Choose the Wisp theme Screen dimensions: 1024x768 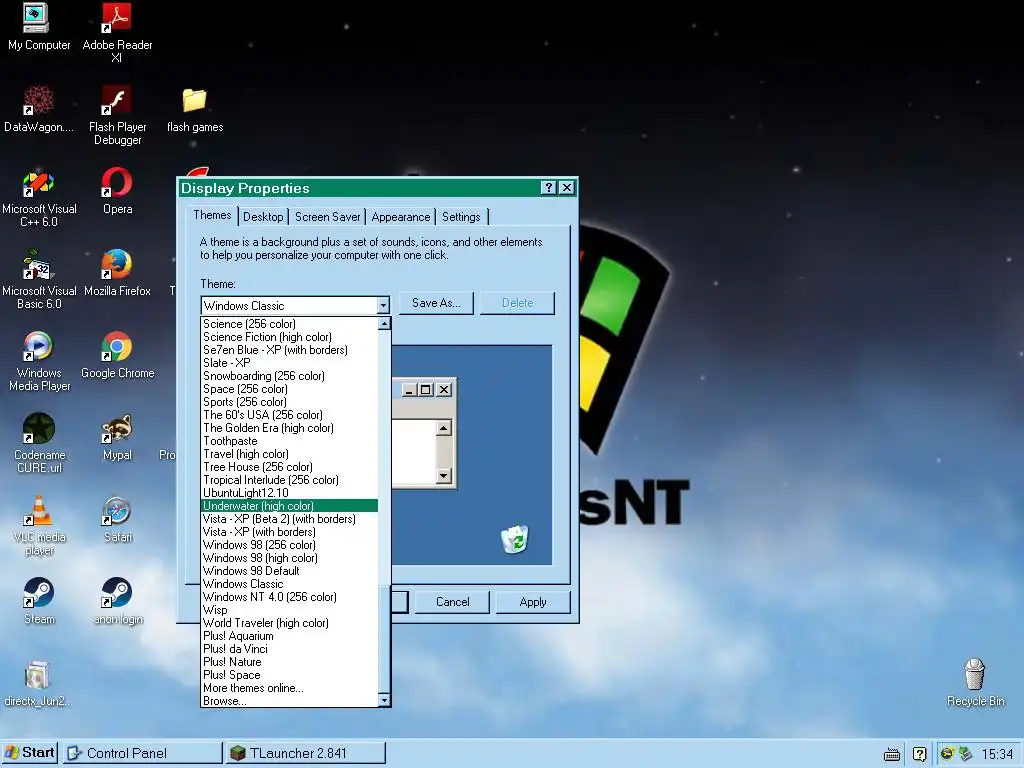(x=289, y=610)
